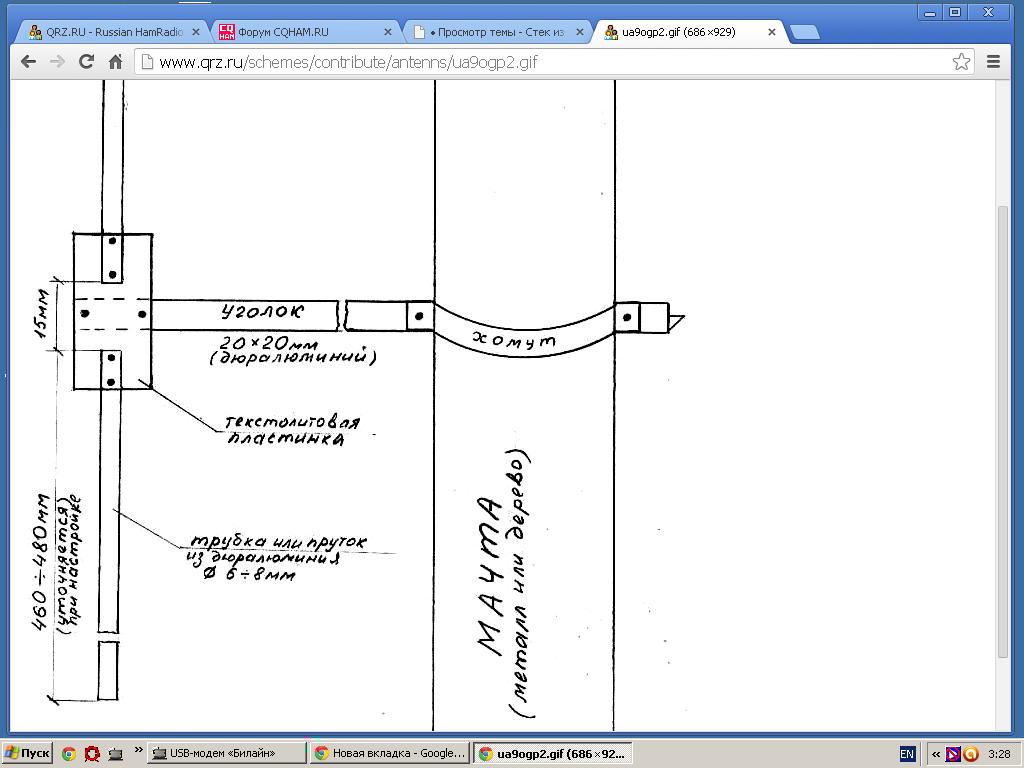Bookmark this page with the star icon

coord(961,62)
